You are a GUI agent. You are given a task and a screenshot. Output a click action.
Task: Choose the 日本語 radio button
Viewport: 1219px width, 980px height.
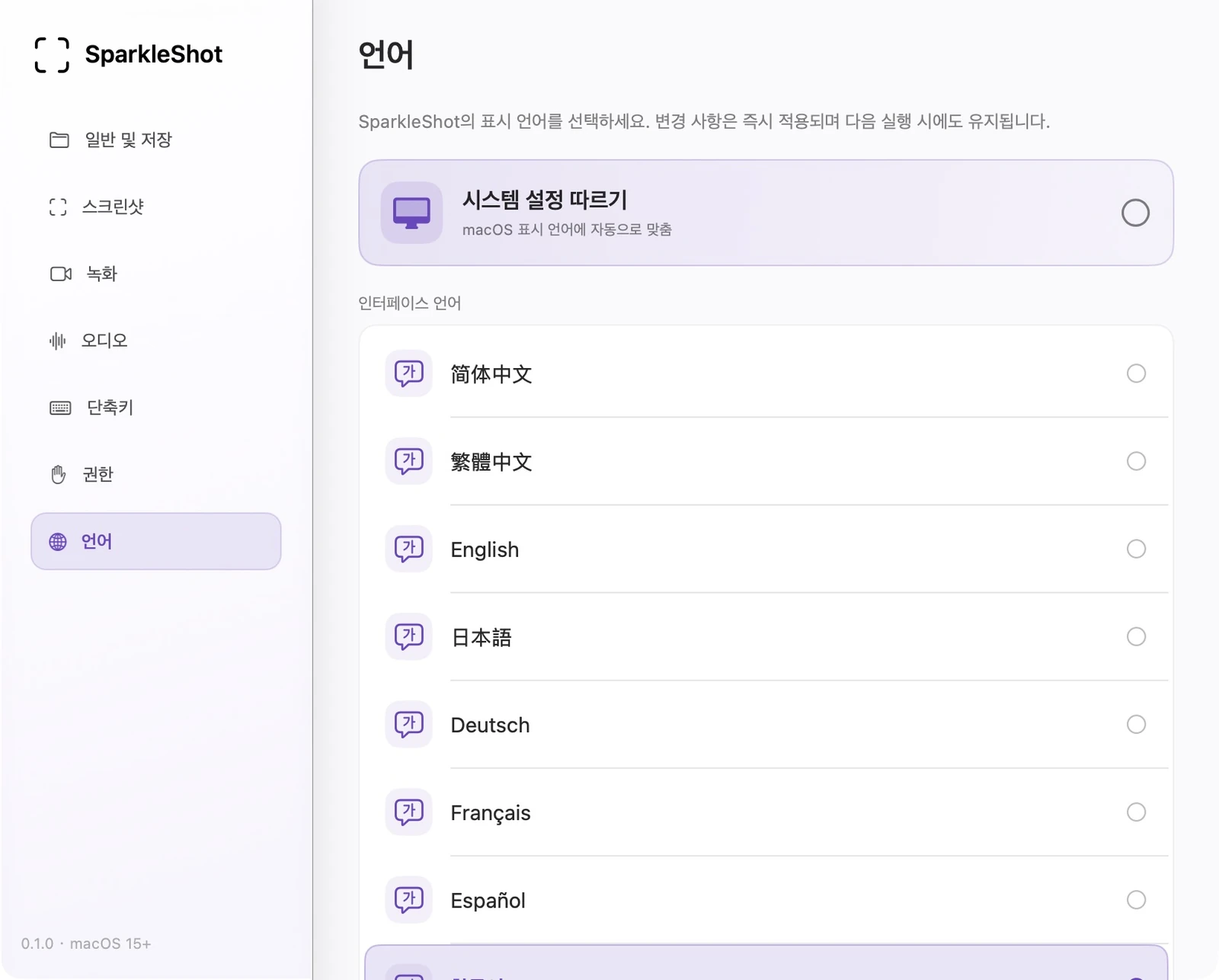(x=1136, y=636)
